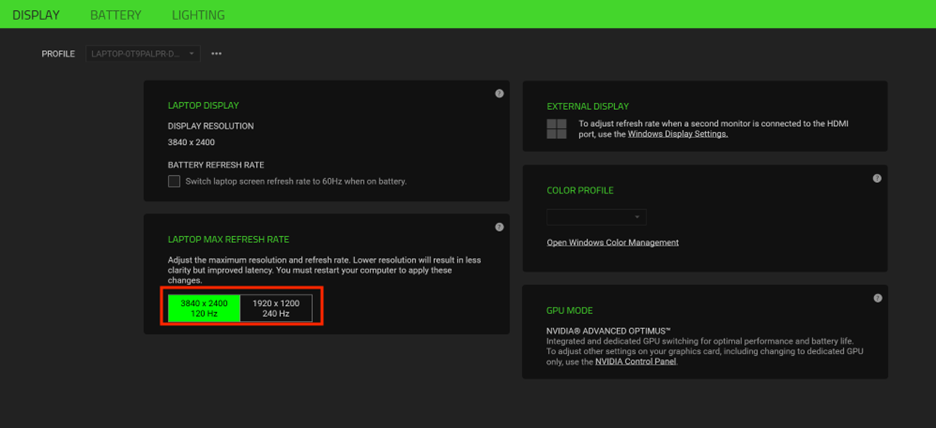Open the Display tab
Screen dimensions: 936x428
pyautogui.click(x=36, y=15)
